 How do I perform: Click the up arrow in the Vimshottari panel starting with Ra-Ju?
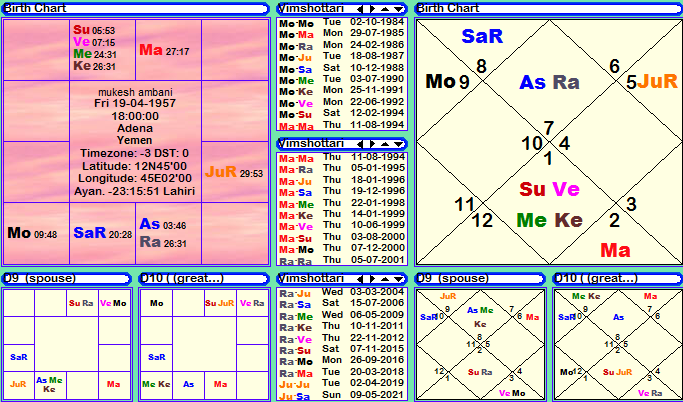[385, 279]
